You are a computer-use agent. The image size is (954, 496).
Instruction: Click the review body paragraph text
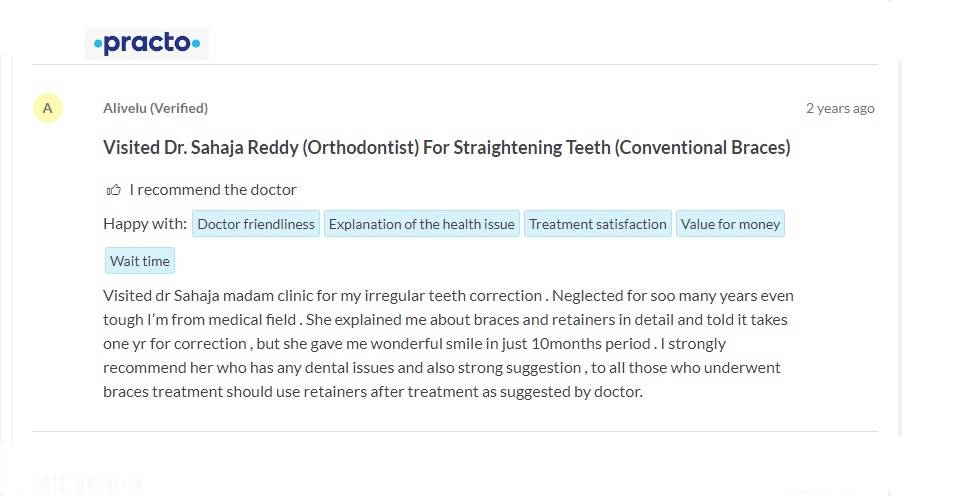[448, 343]
